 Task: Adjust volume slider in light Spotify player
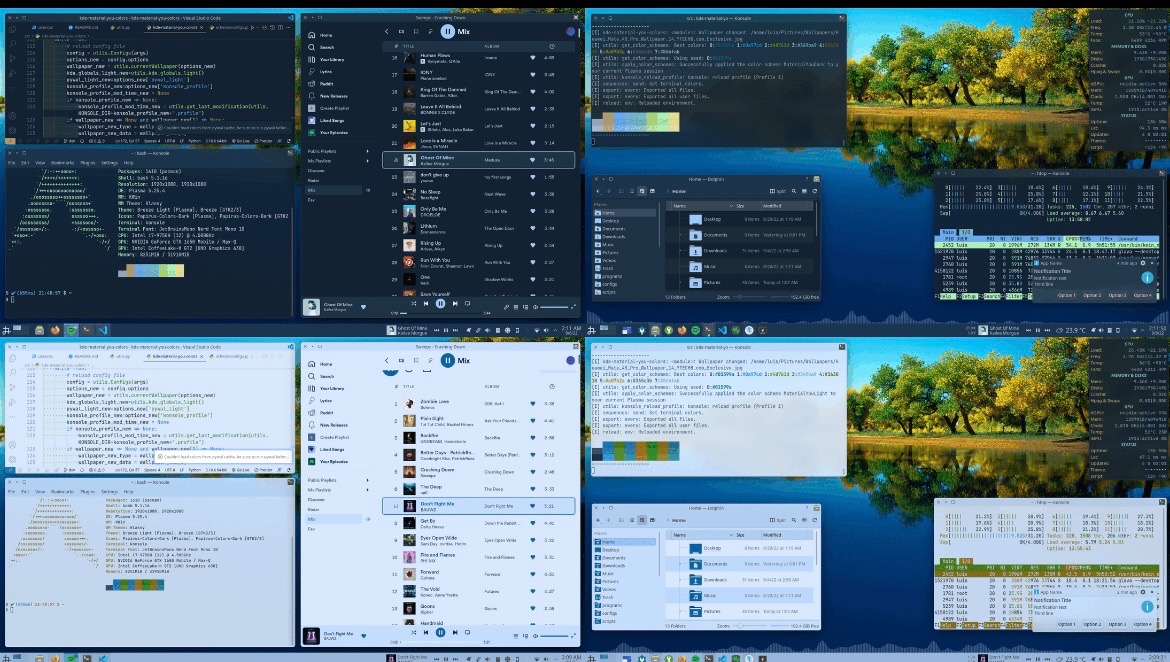(x=555, y=635)
